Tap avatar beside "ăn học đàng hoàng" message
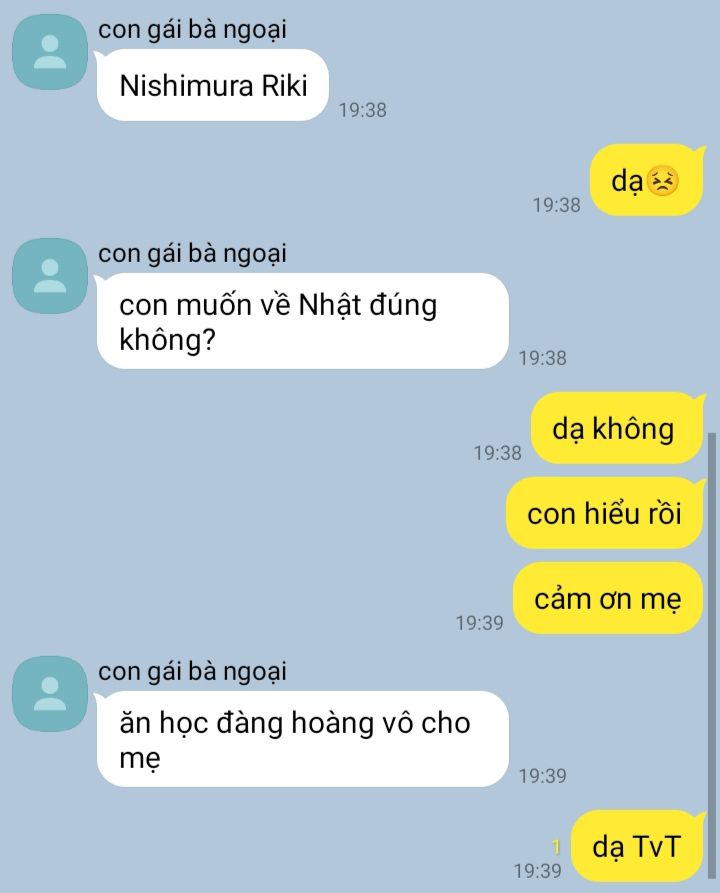720x893 pixels. [x=50, y=694]
